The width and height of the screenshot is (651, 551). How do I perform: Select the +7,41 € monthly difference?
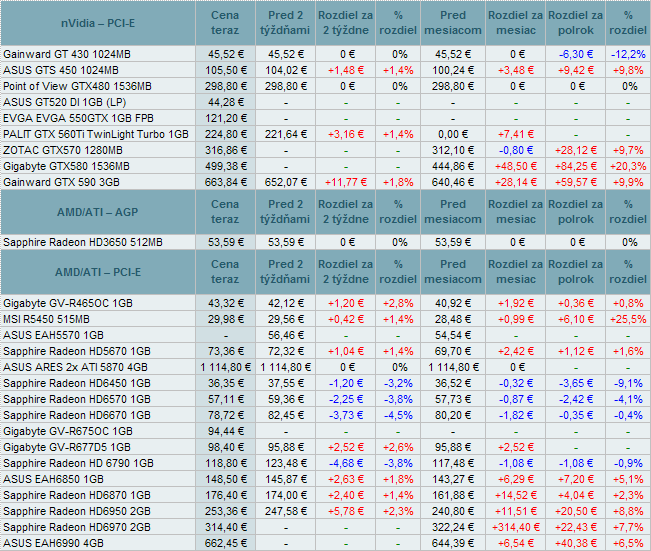pyautogui.click(x=516, y=135)
